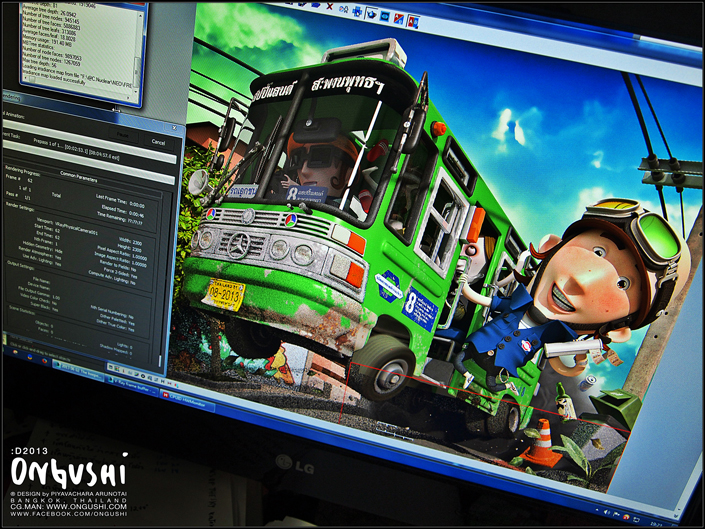Screen dimensions: 705x529
Task: Click the duplicate to Max frame buffer icon
Action: (x=344, y=9)
